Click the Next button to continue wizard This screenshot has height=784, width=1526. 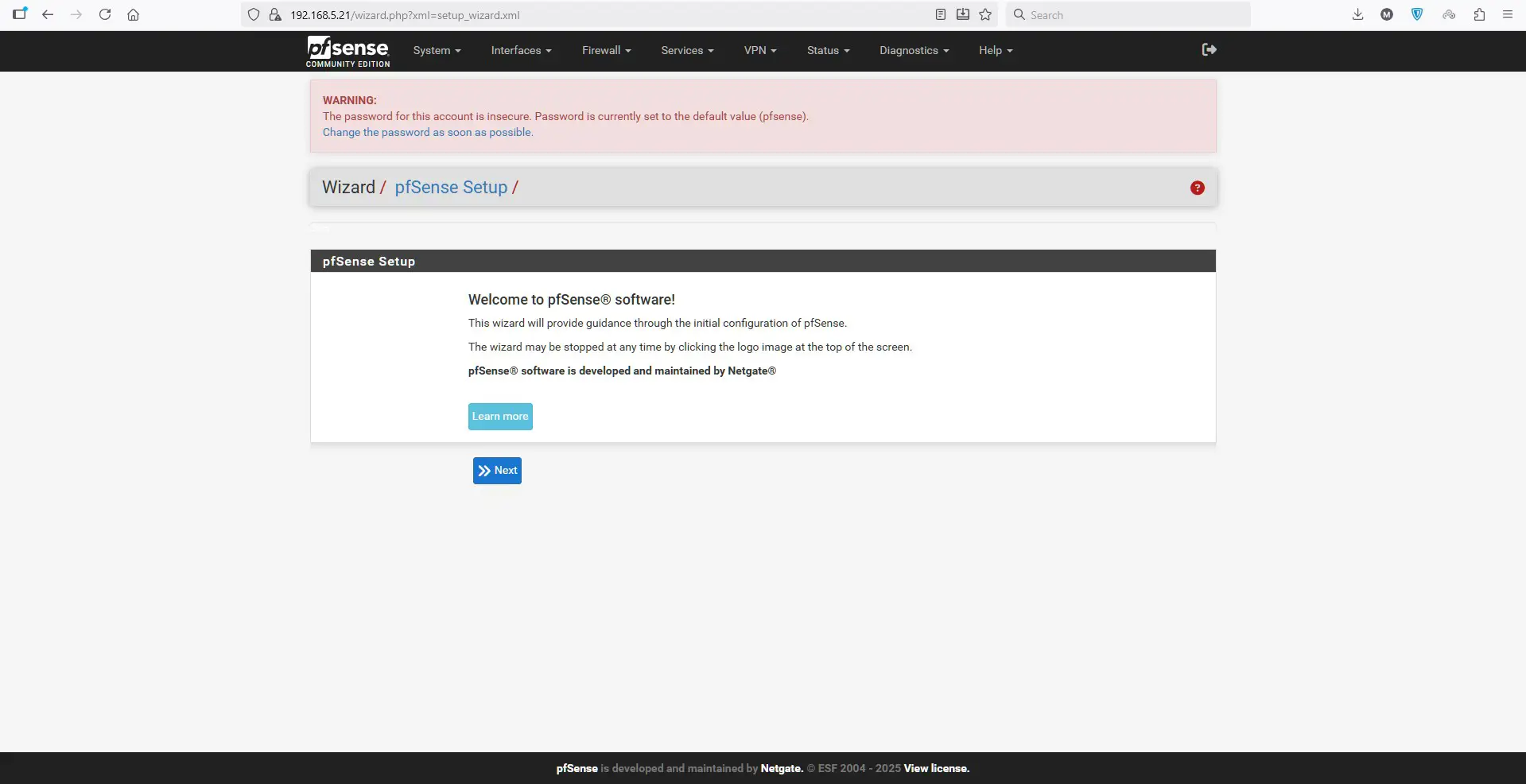(x=497, y=471)
